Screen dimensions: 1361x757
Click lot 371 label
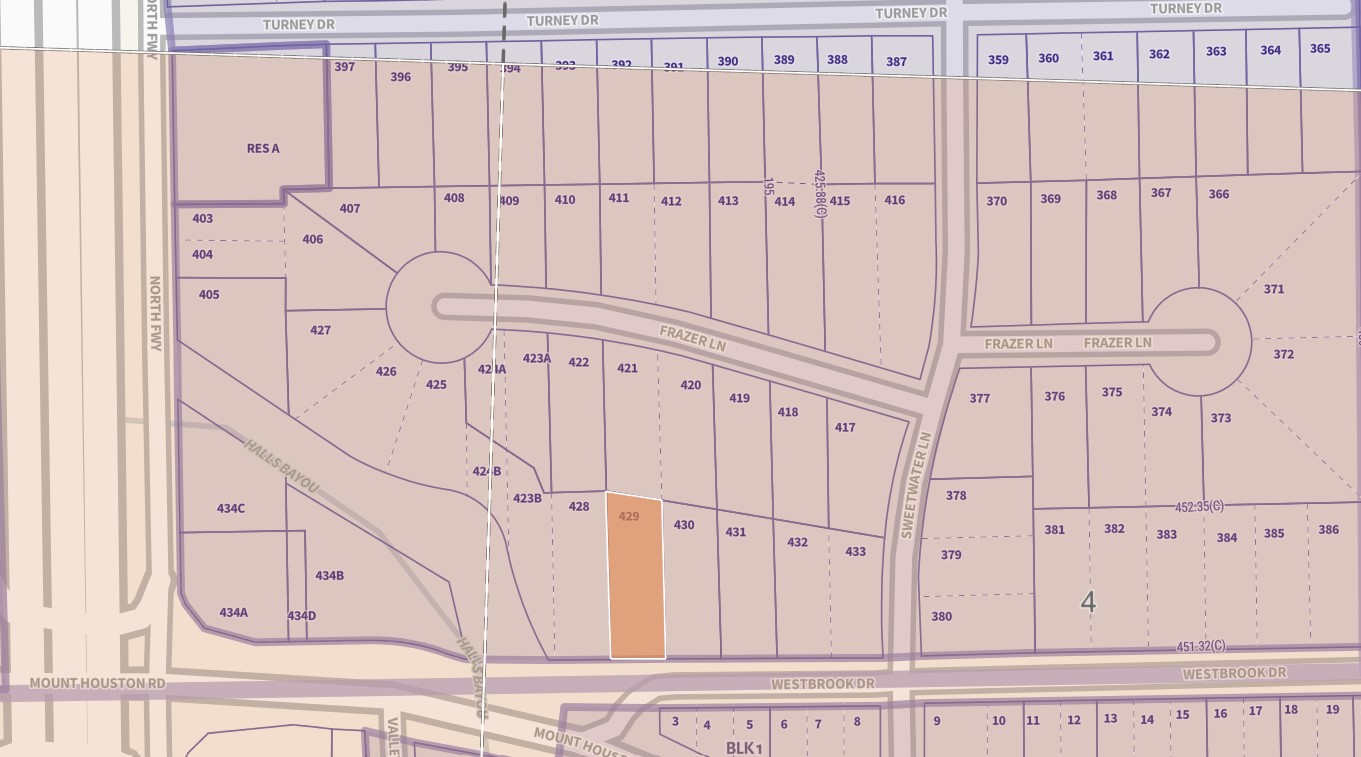pos(1274,289)
